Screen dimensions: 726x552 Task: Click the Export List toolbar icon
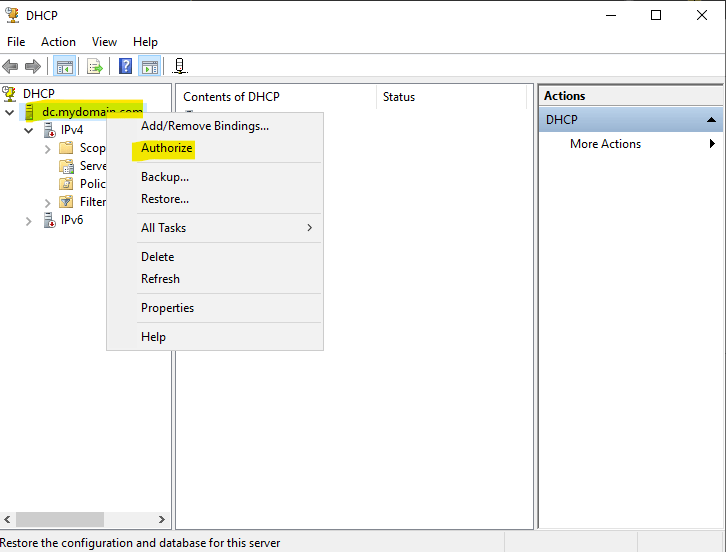[x=95, y=67]
